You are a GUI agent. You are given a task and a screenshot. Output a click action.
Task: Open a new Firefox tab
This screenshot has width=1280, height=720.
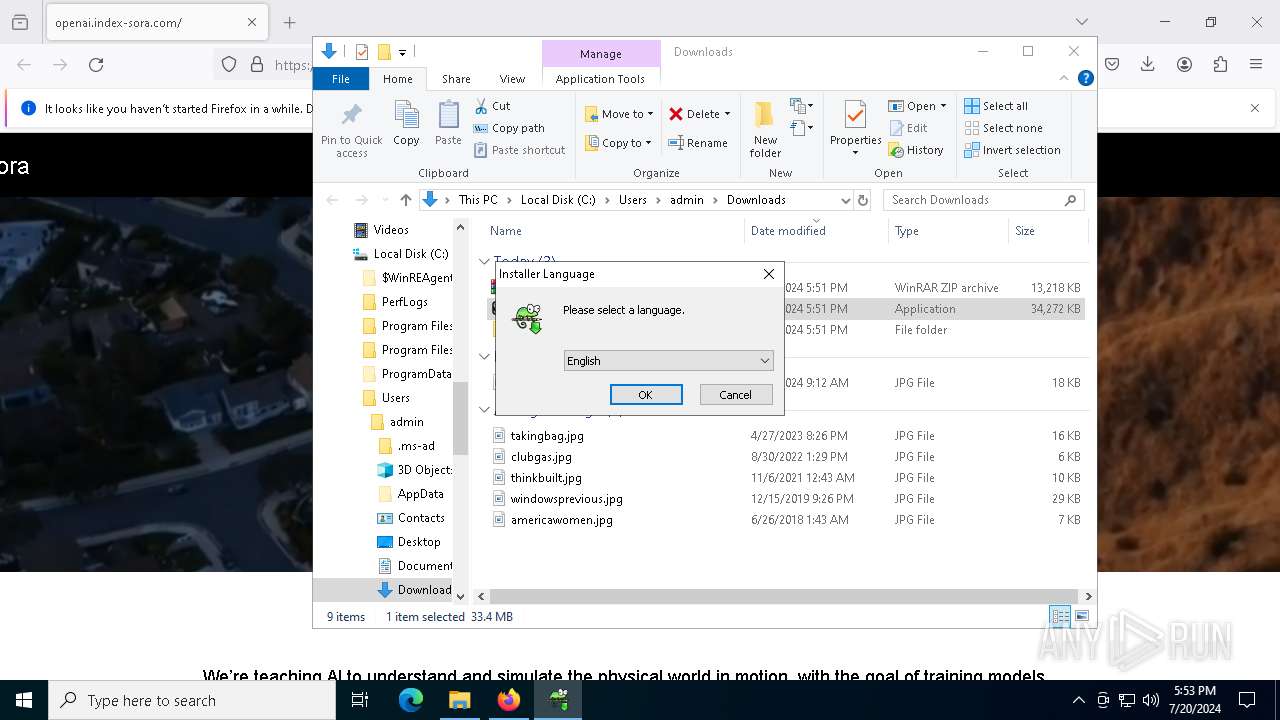[290, 22]
